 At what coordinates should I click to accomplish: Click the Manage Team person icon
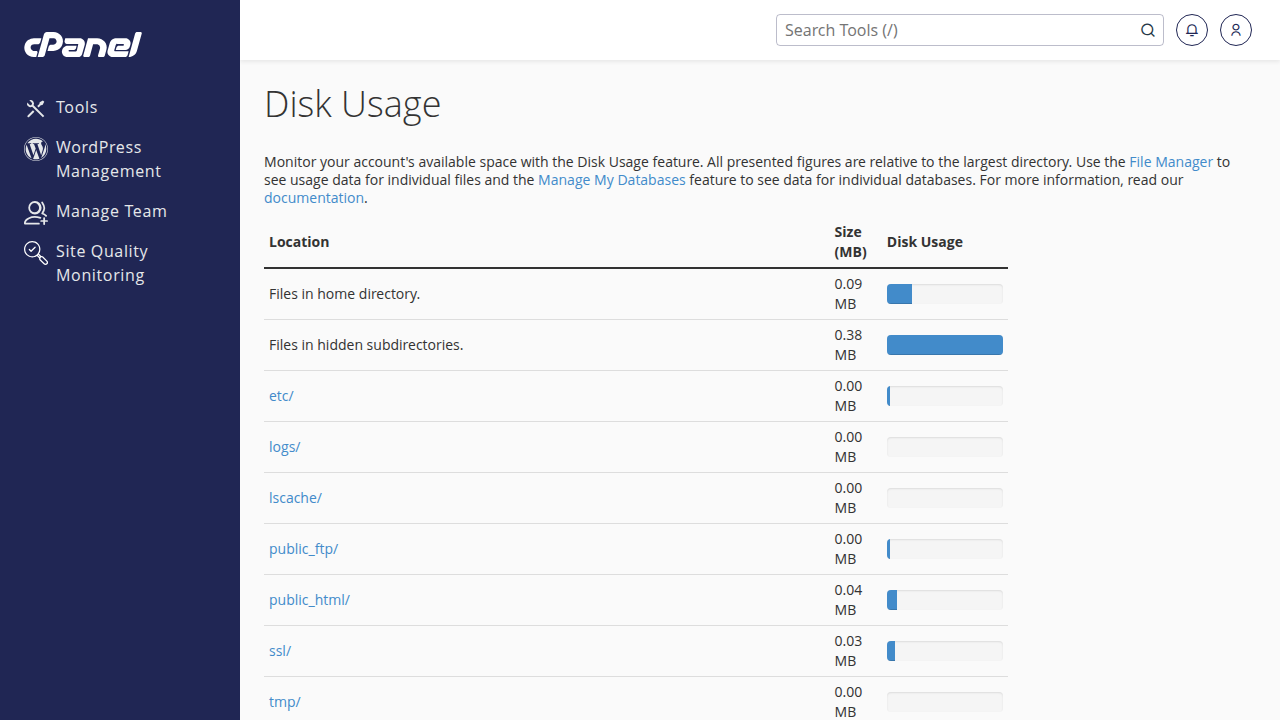pyautogui.click(x=36, y=212)
